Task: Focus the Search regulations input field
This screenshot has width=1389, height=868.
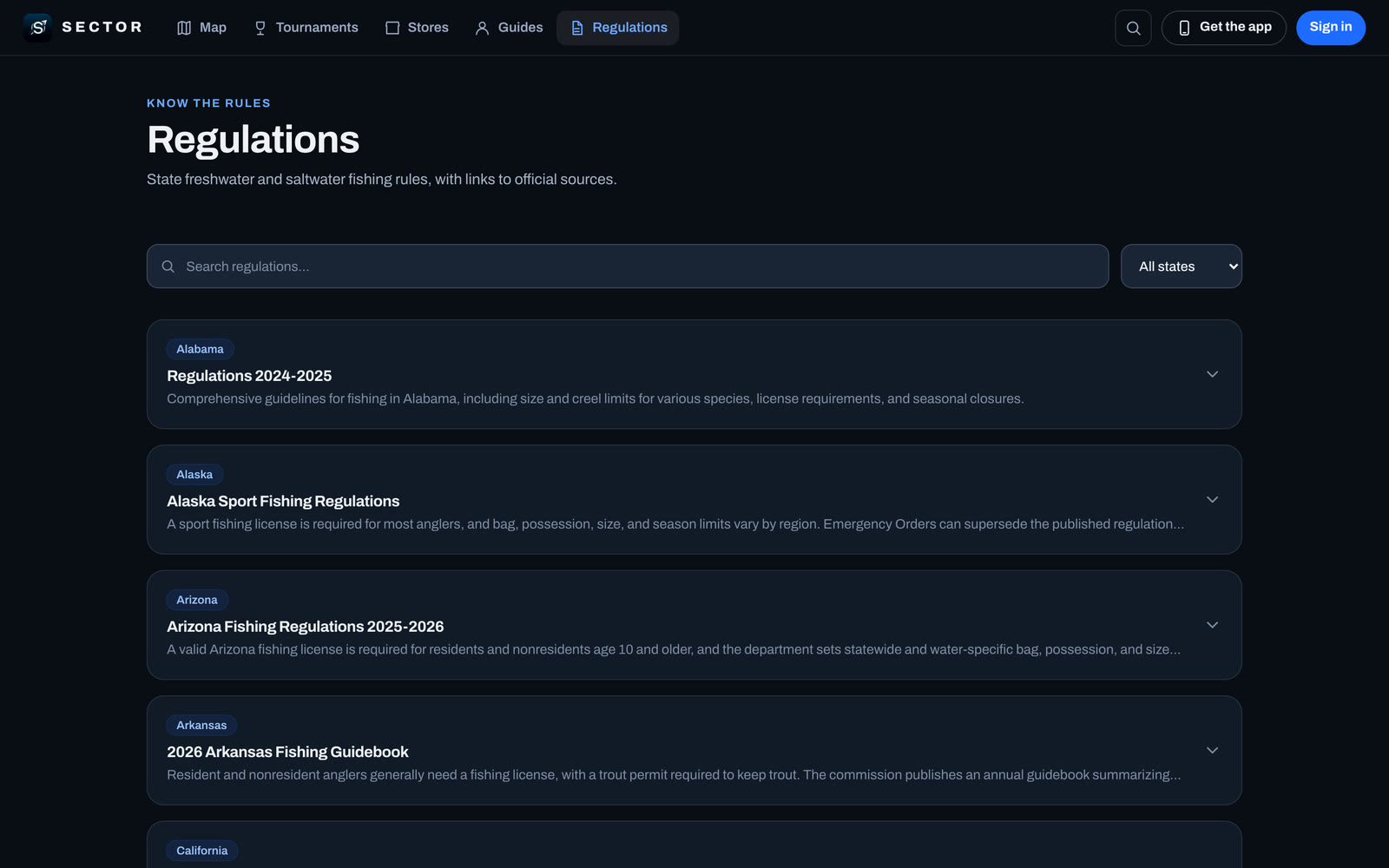Action: [628, 266]
